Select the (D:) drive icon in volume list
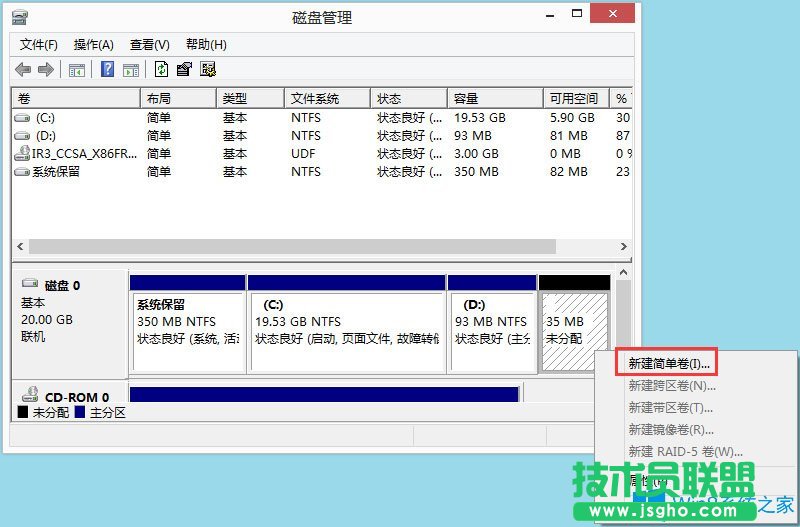This screenshot has height=527, width=800. (22, 136)
